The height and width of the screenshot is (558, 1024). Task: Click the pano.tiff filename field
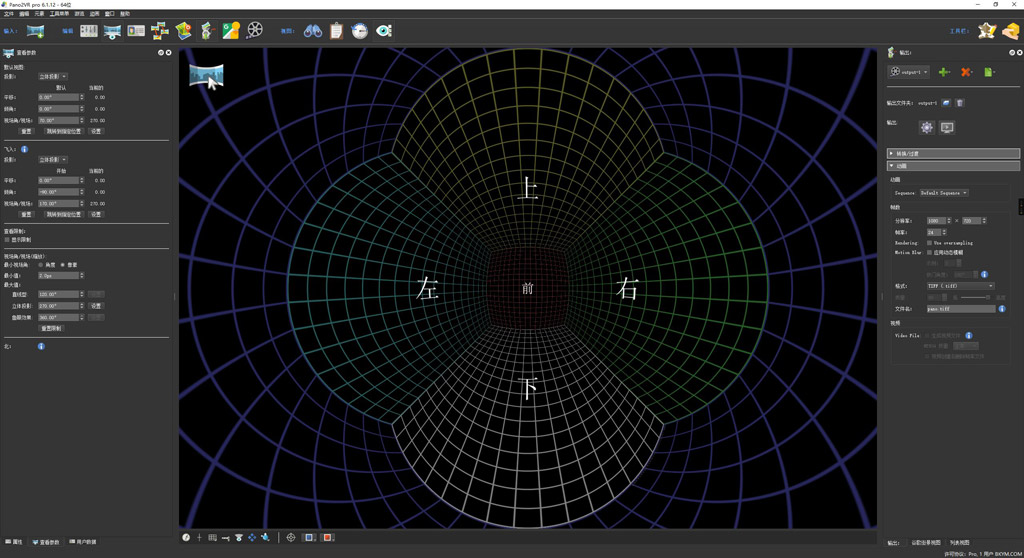[x=960, y=308]
